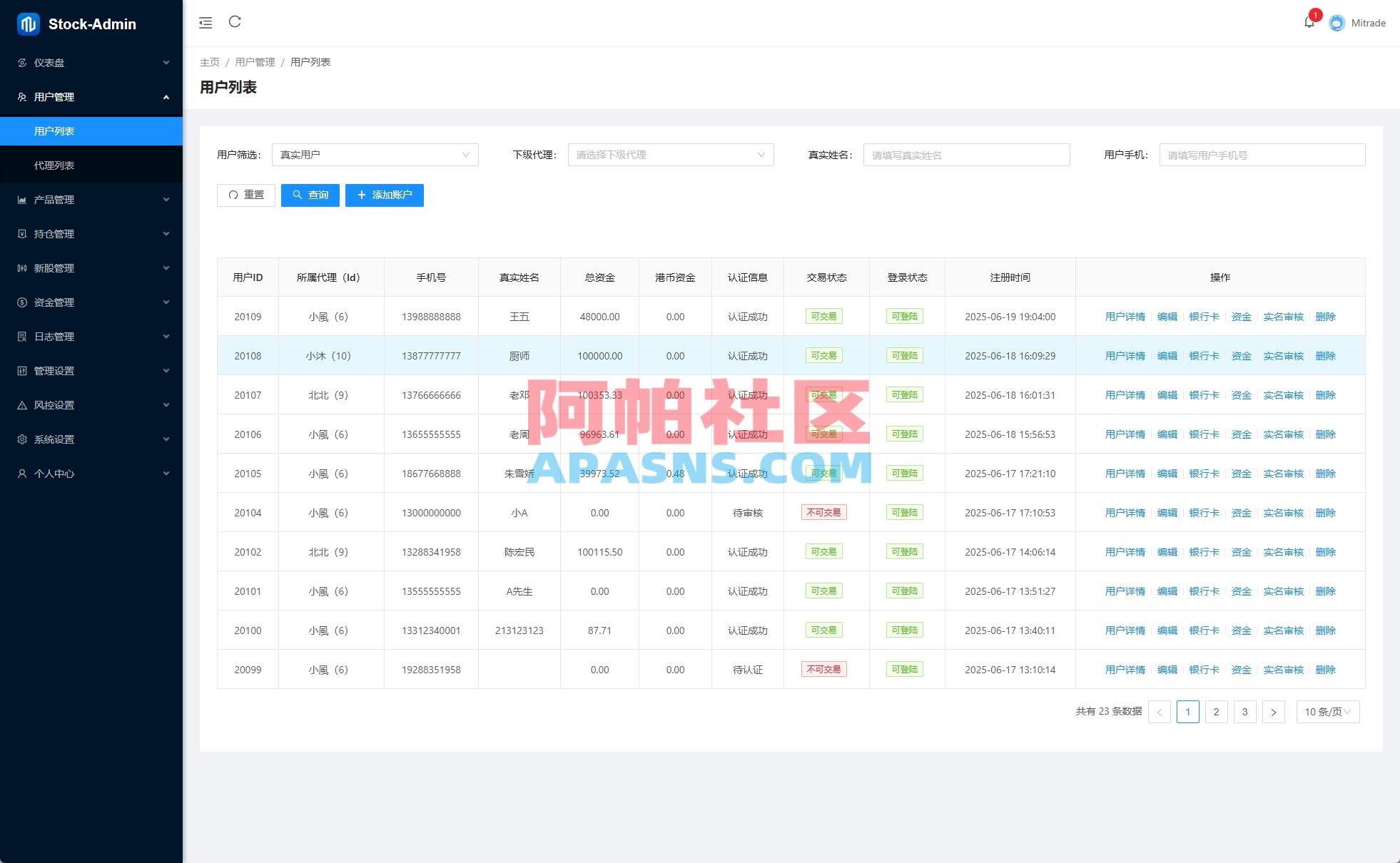The height and width of the screenshot is (863, 1400).
Task: Open the 代理列表 sidebar item
Action: tap(91, 165)
